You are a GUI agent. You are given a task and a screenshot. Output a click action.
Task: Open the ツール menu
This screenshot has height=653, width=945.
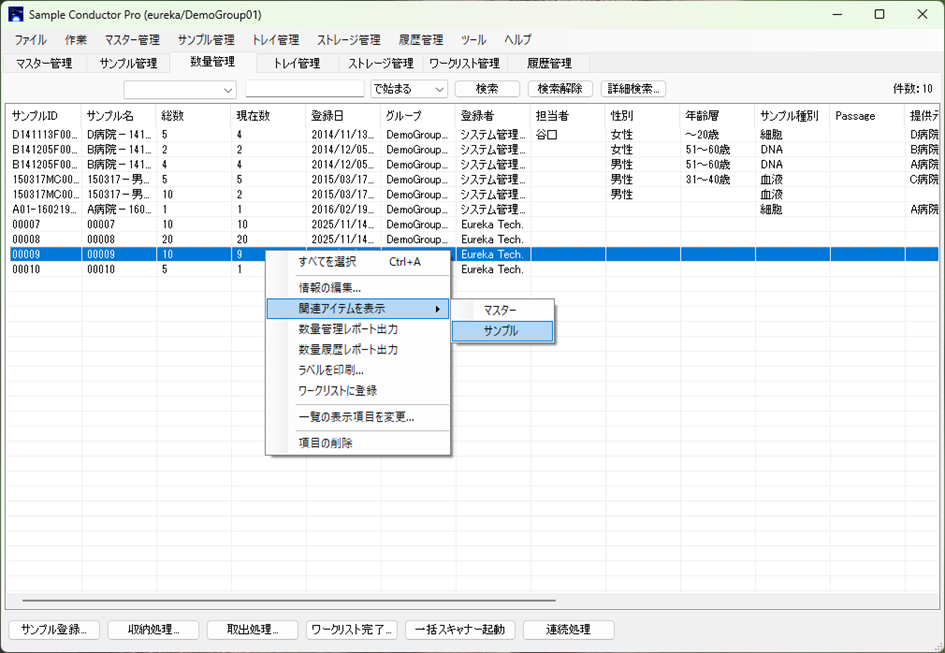tap(473, 40)
